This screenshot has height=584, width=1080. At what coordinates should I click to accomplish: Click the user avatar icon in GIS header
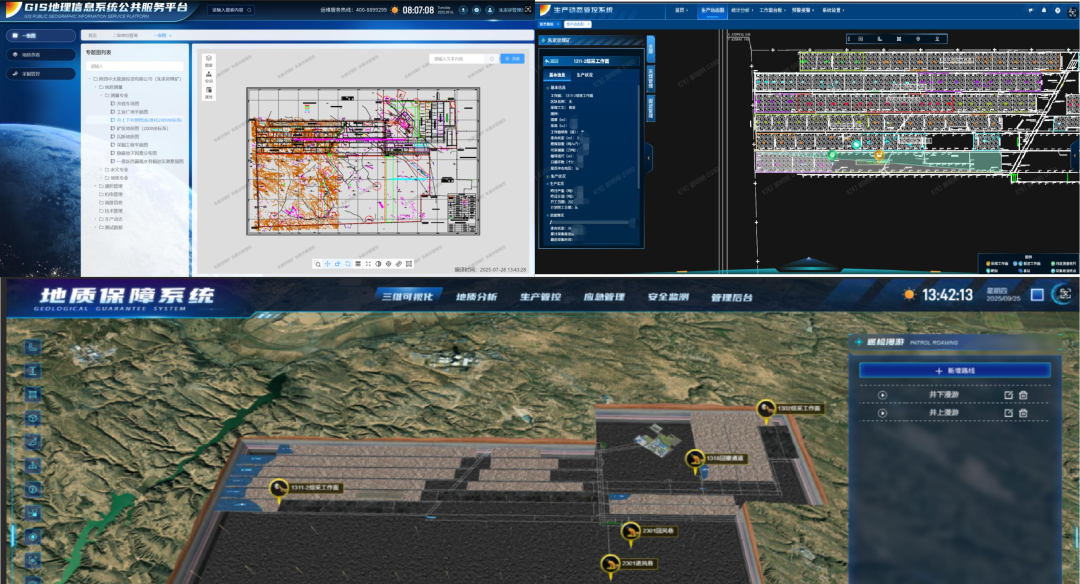coord(491,10)
